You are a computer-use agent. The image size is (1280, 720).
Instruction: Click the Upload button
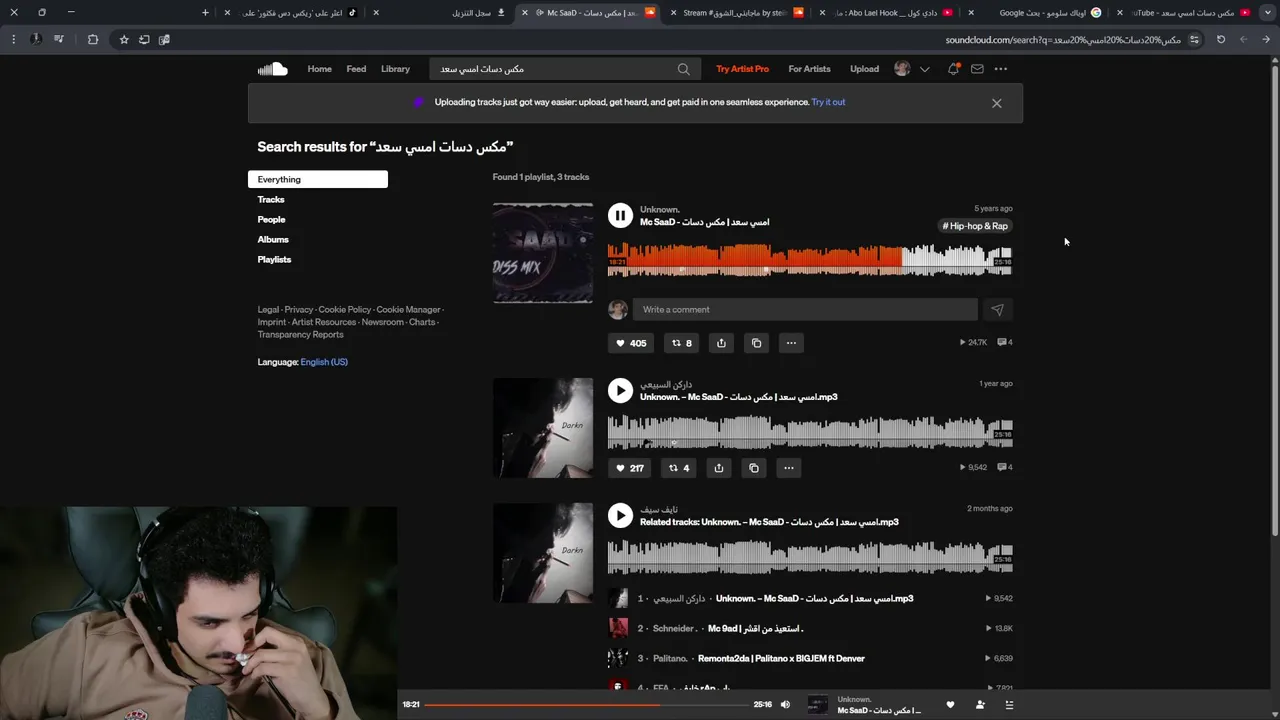coord(864,69)
